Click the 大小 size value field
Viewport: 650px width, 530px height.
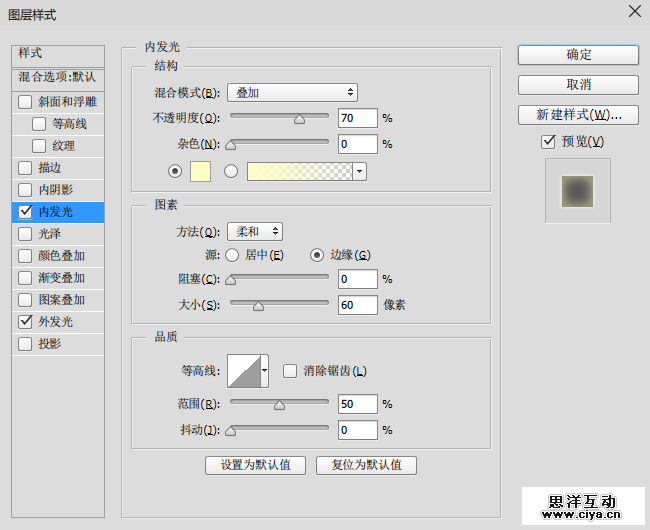357,305
